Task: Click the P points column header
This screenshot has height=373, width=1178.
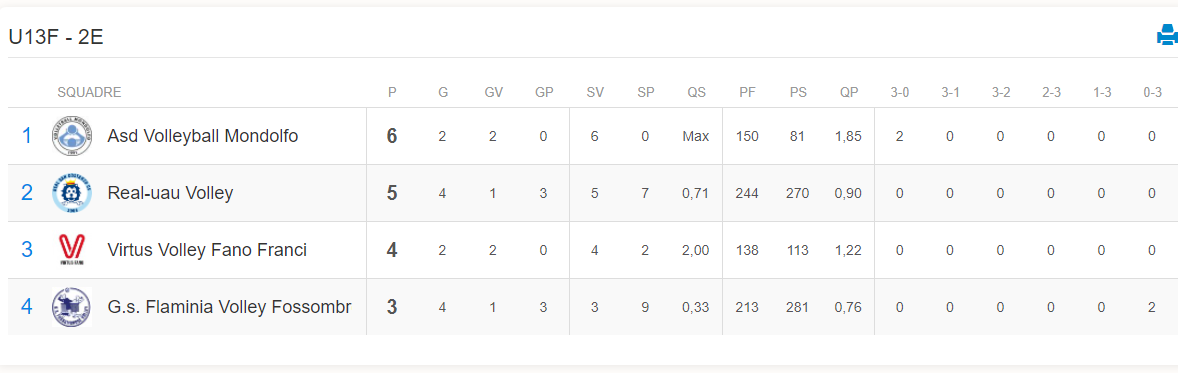Action: coord(392,92)
